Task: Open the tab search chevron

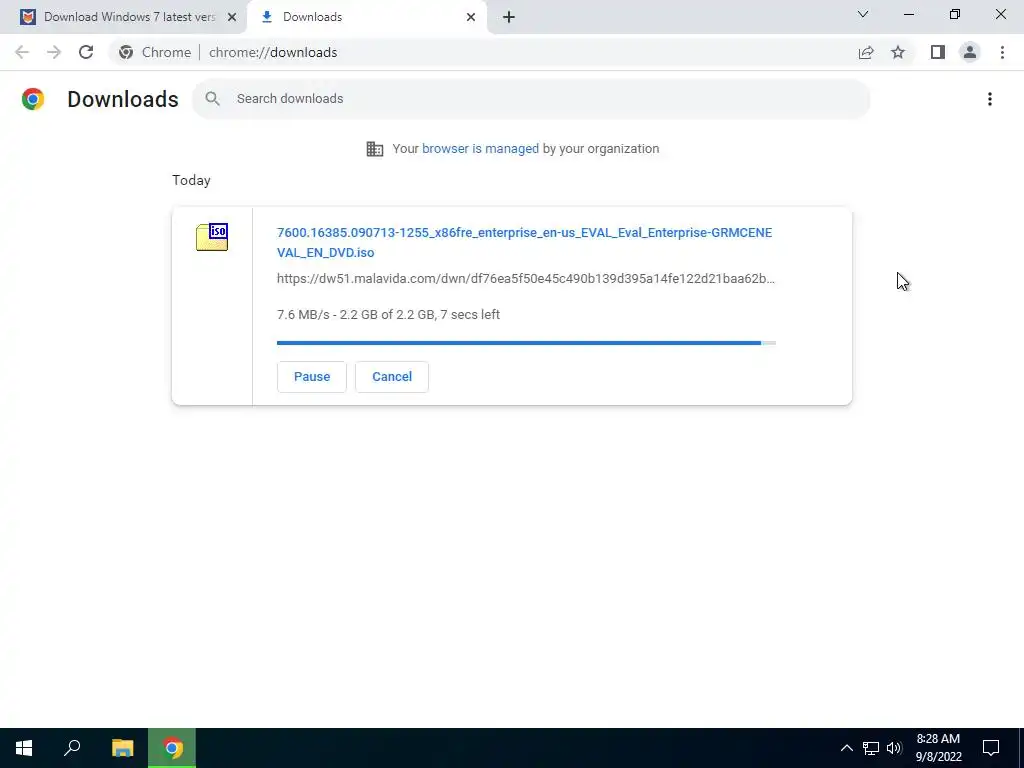Action: [863, 14]
